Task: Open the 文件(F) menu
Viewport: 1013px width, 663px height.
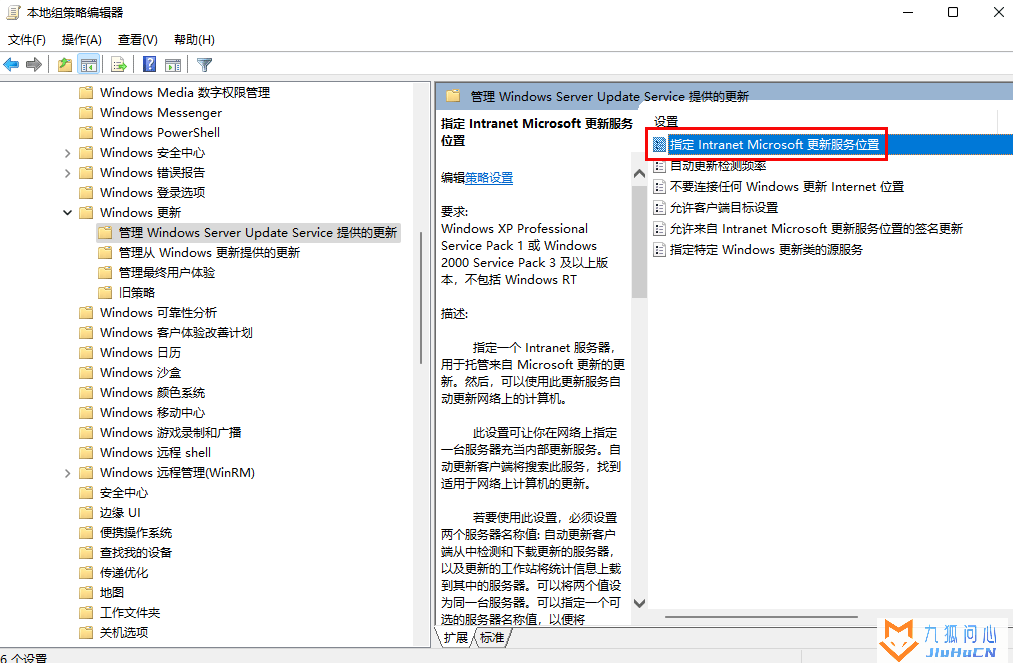Action: pyautogui.click(x=26, y=39)
